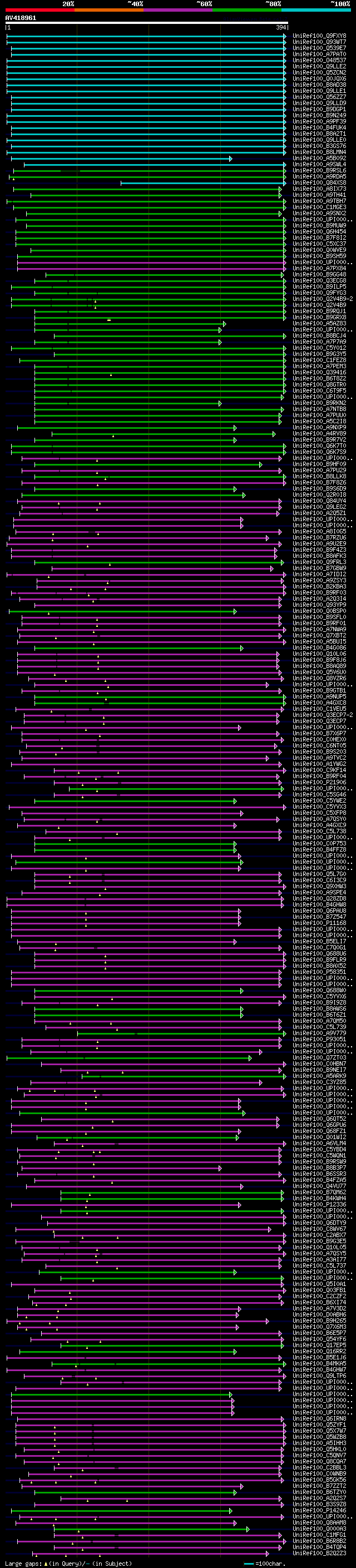Image resolution: width=356 pixels, height=1568 pixels.
Task: Click the UniRef100_Q56ZZ7 hit label
Action: coord(319,97)
